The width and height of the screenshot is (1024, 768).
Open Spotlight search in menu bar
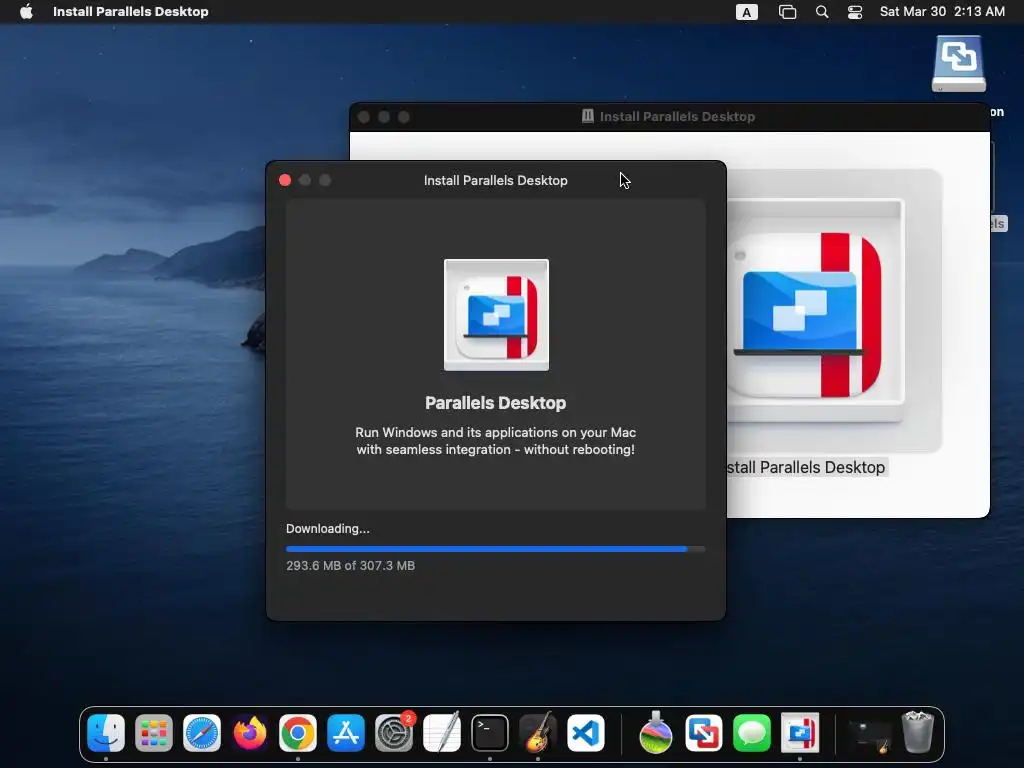[x=822, y=12]
